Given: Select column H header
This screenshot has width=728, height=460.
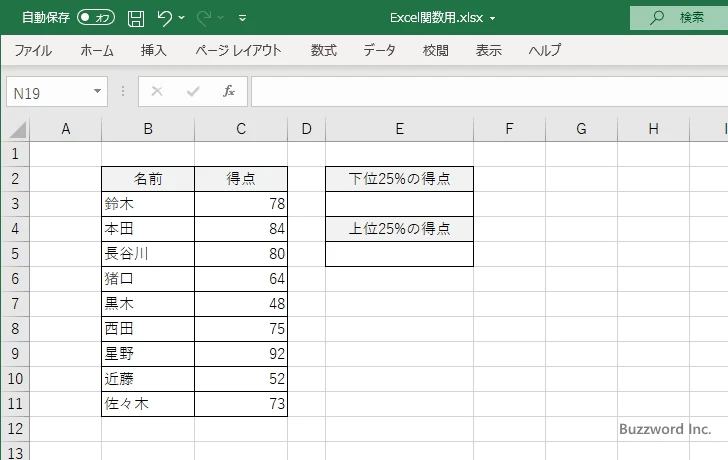Looking at the screenshot, I should [x=653, y=129].
